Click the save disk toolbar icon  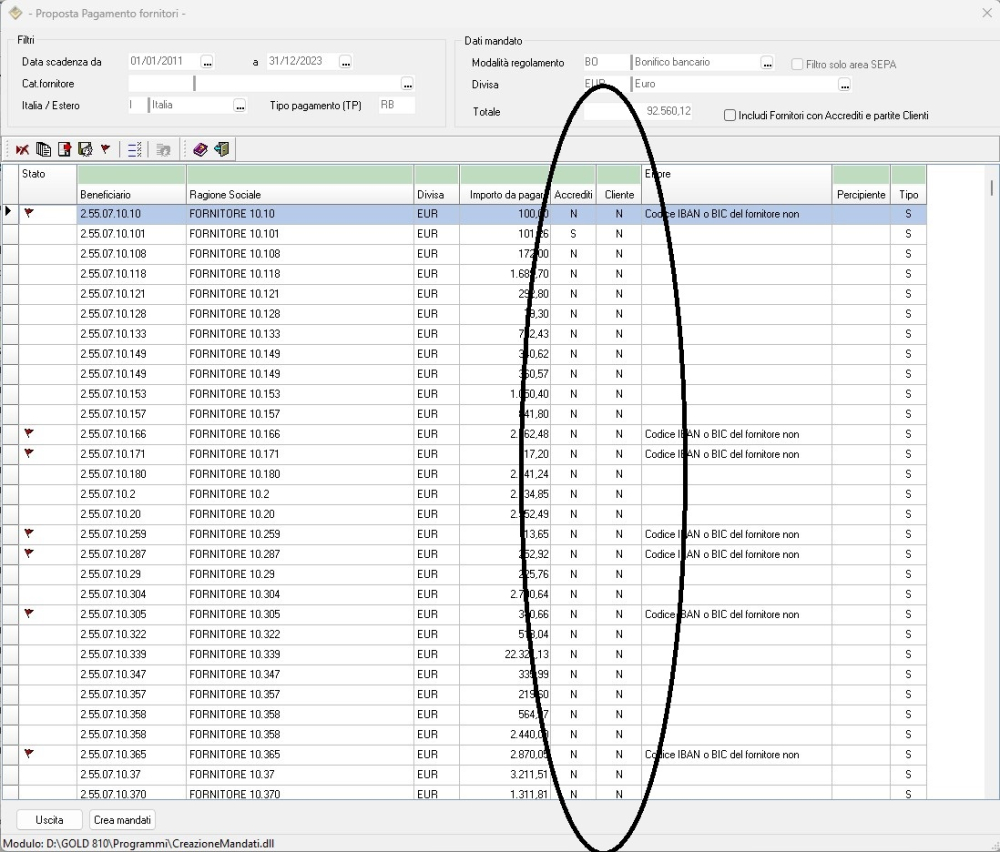click(85, 149)
